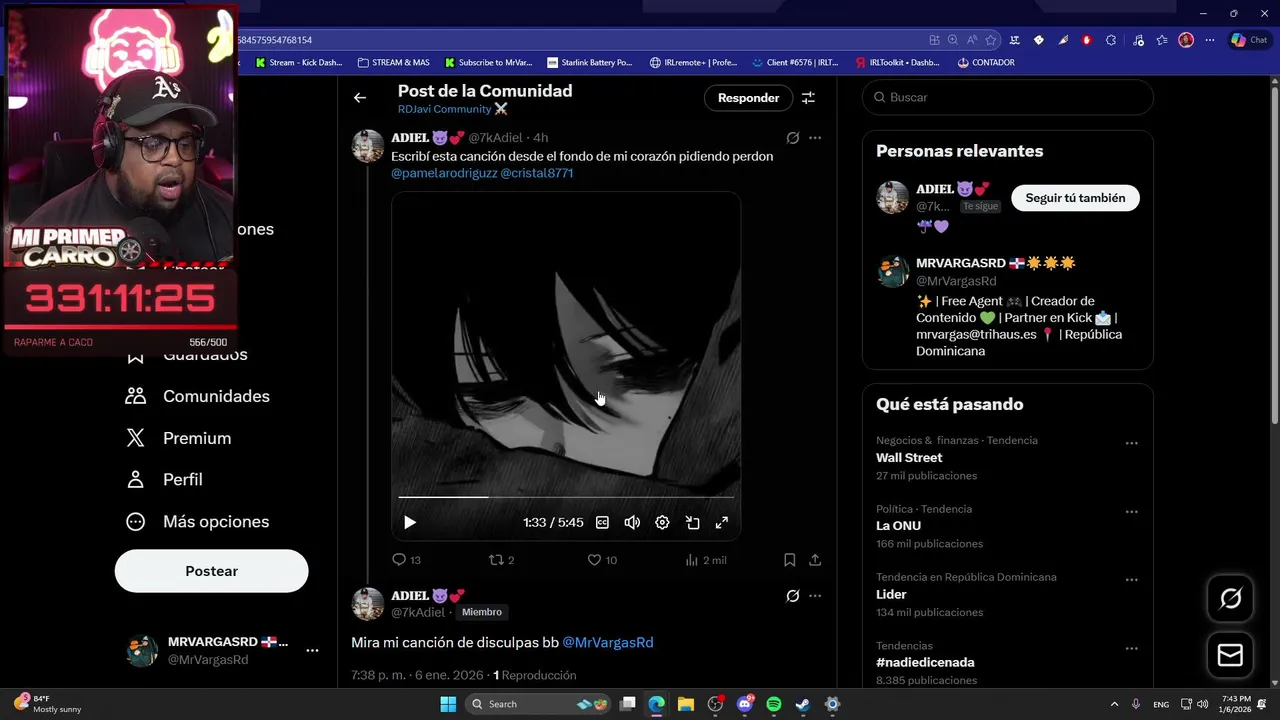Open the floating Grok button at right

[1230, 598]
